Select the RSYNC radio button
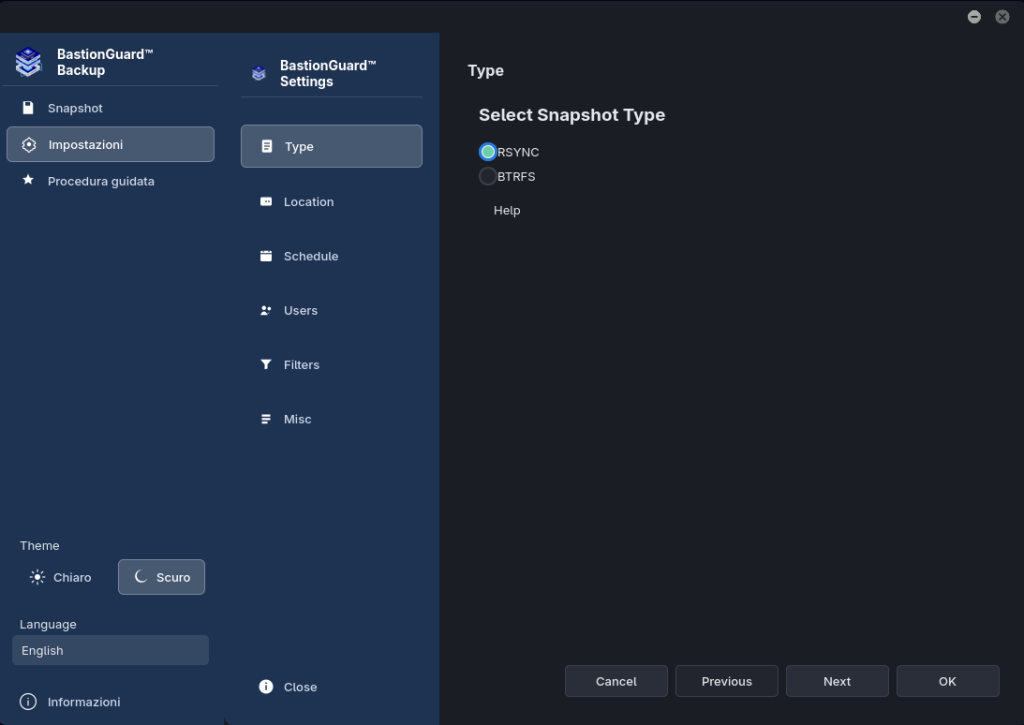Screen dimensions: 1024x725 pos(488,152)
